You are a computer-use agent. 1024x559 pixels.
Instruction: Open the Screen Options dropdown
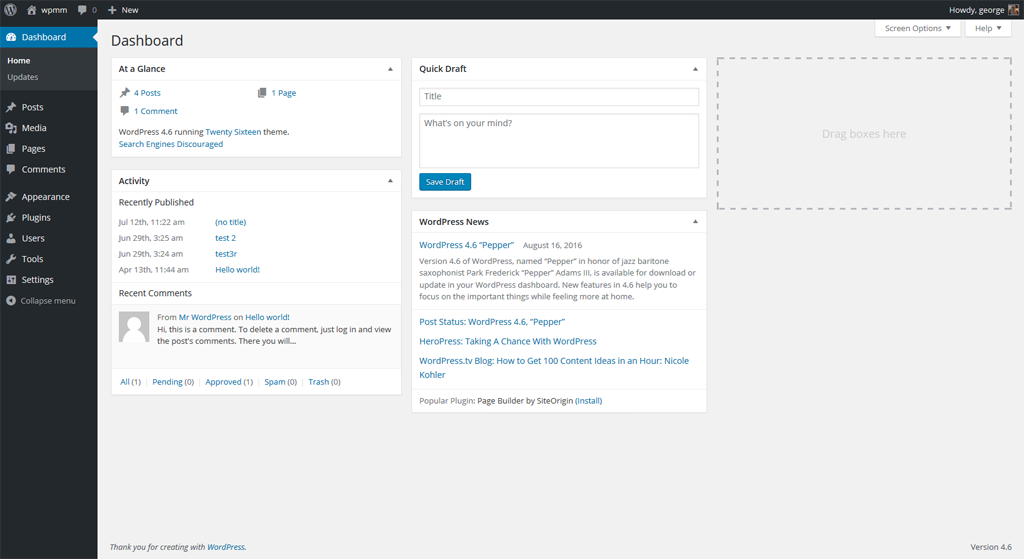click(918, 28)
